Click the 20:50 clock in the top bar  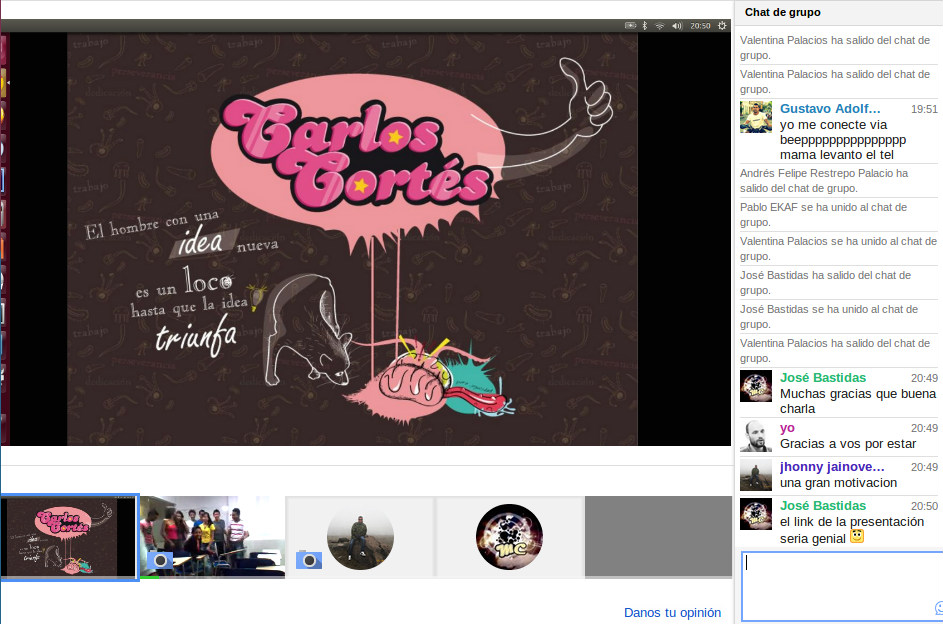point(700,26)
